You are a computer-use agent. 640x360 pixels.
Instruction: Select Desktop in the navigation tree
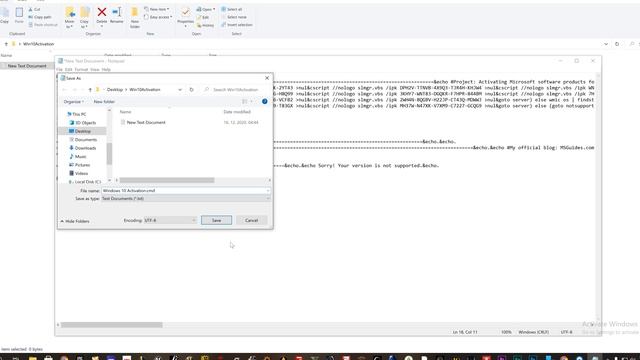click(83, 131)
